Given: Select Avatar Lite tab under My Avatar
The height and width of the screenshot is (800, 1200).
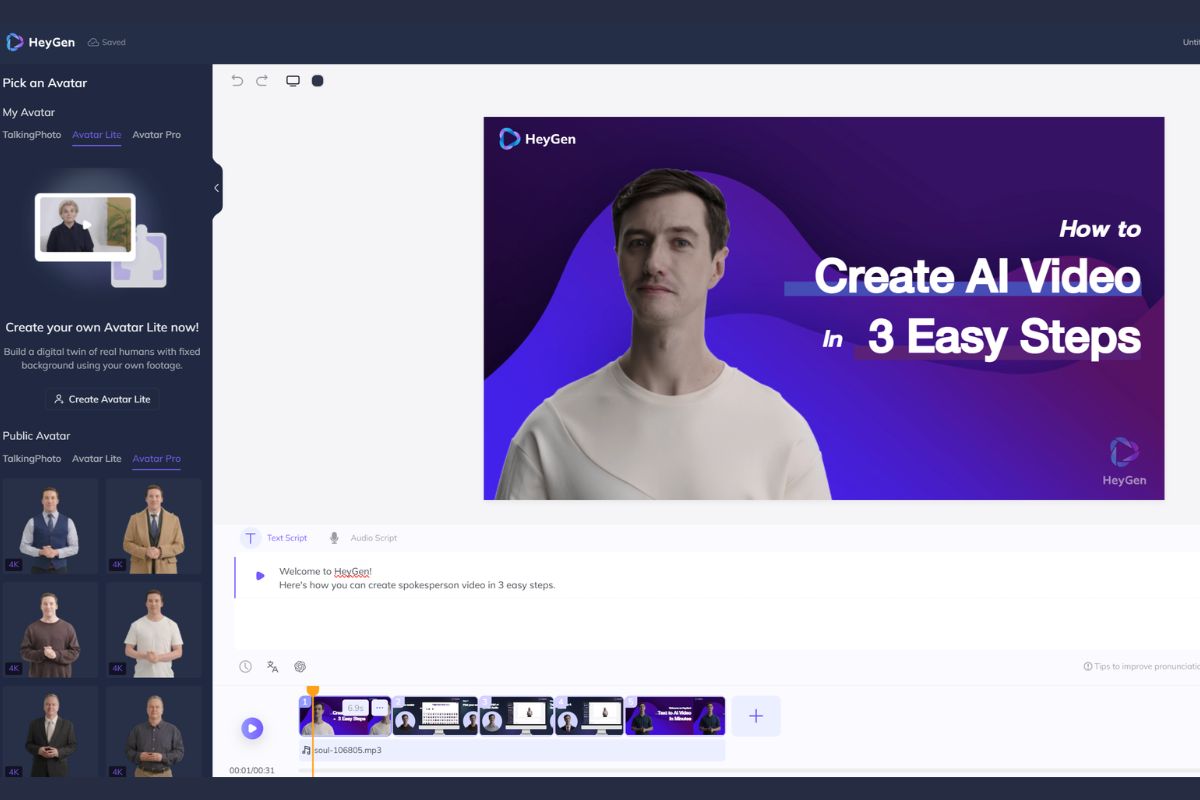Looking at the screenshot, I should tap(97, 135).
